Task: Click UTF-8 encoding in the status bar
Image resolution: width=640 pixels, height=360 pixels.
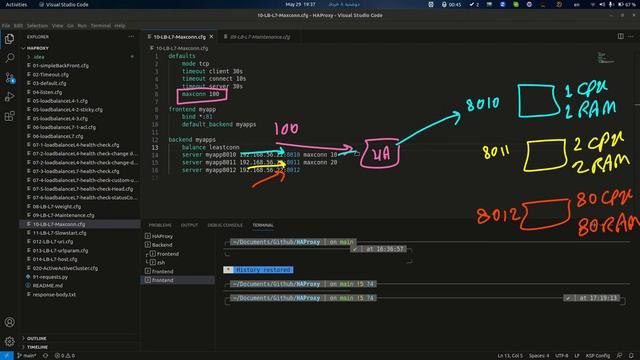Action: click(x=562, y=356)
